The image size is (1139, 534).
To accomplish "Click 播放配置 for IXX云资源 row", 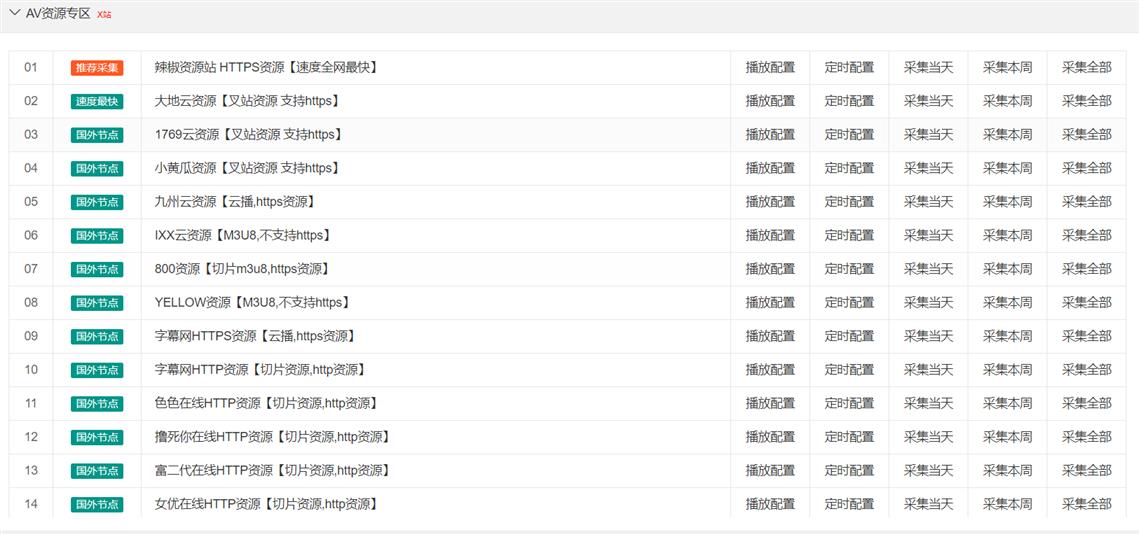I will click(x=770, y=235).
